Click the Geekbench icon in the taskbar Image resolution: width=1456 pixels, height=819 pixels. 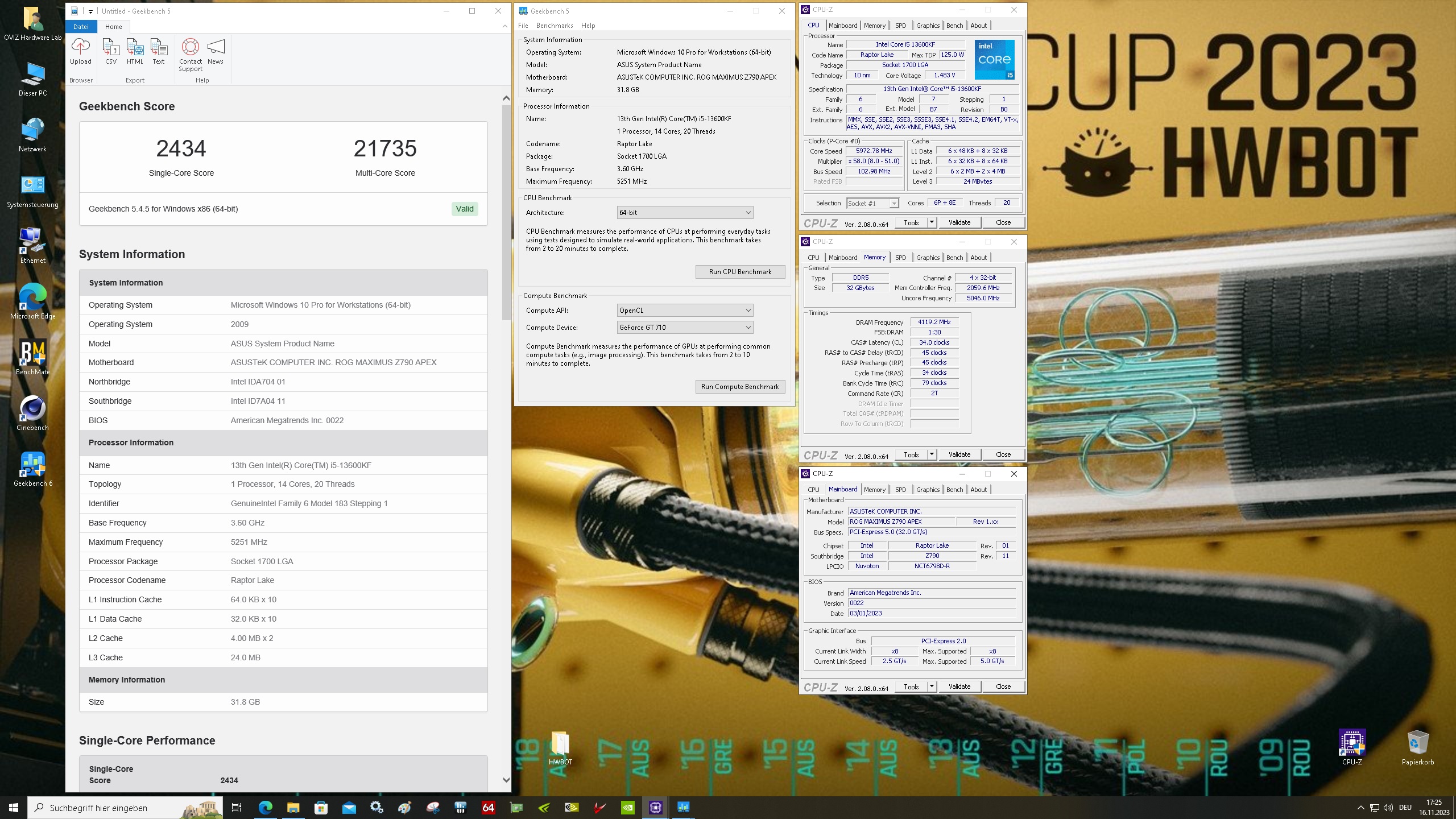coord(683,808)
